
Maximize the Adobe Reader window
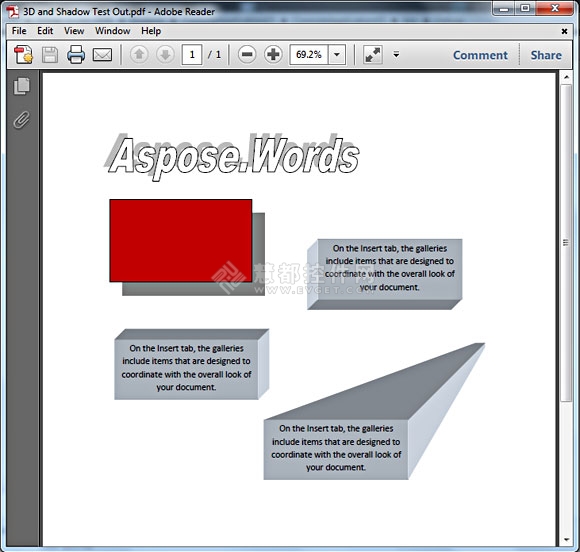[x=525, y=8]
